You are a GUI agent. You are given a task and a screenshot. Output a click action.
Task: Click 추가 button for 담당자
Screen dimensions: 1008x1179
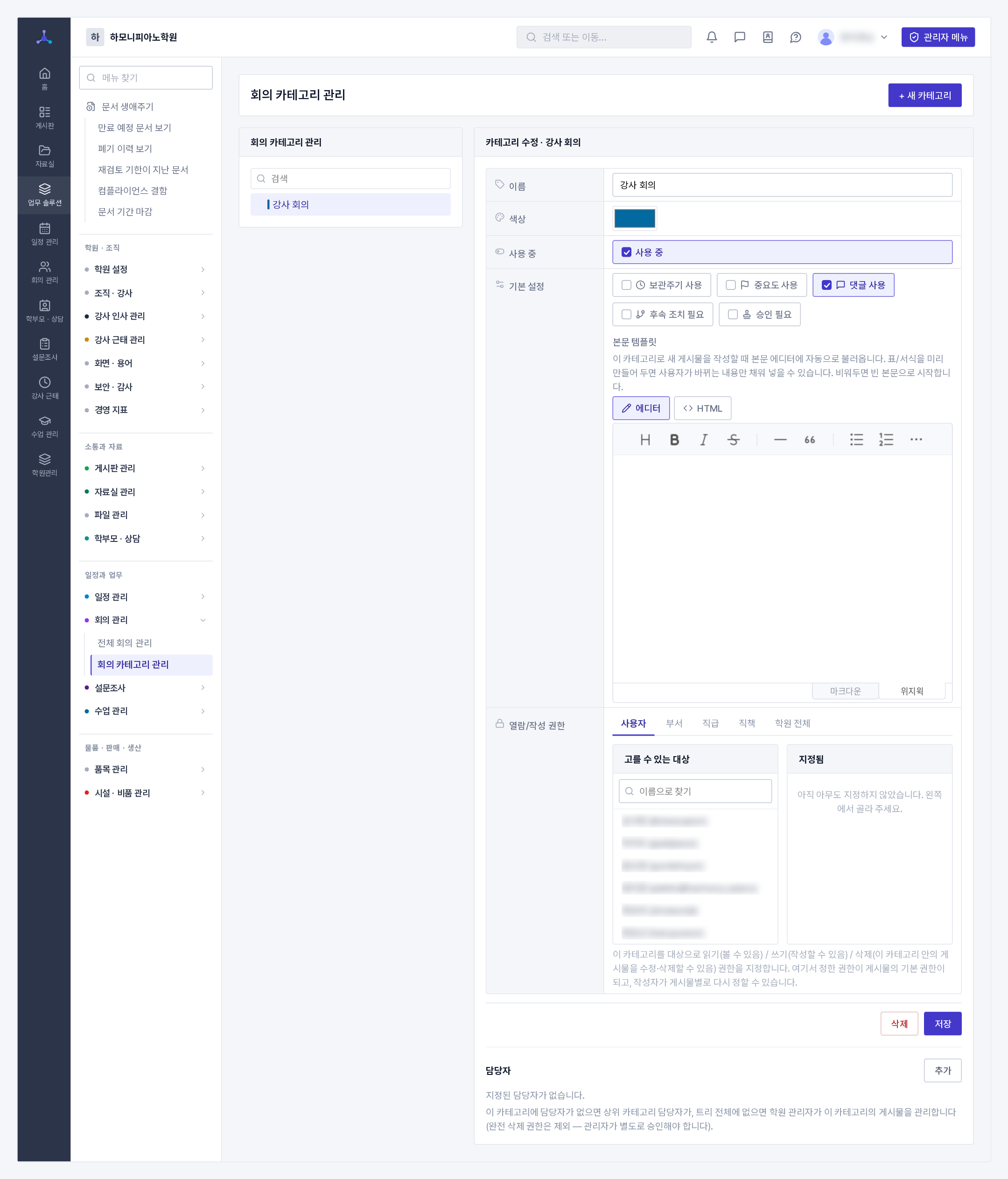(x=943, y=1070)
